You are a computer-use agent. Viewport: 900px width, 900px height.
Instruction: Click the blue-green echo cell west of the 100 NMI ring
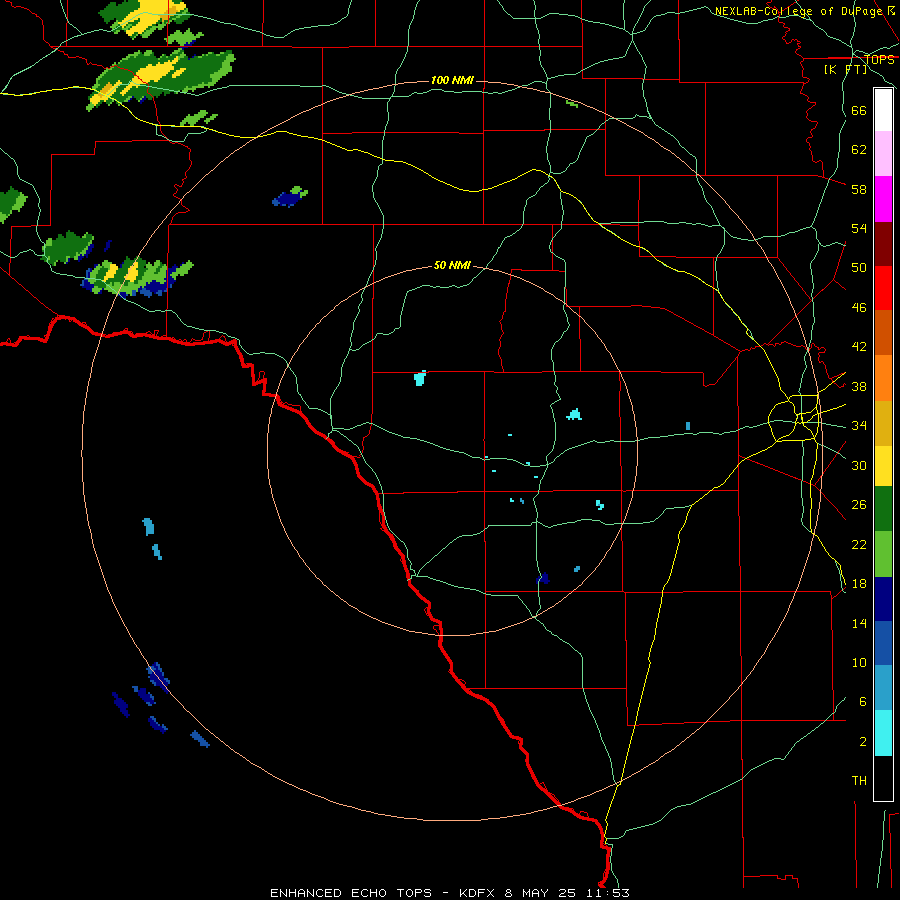pos(290,197)
